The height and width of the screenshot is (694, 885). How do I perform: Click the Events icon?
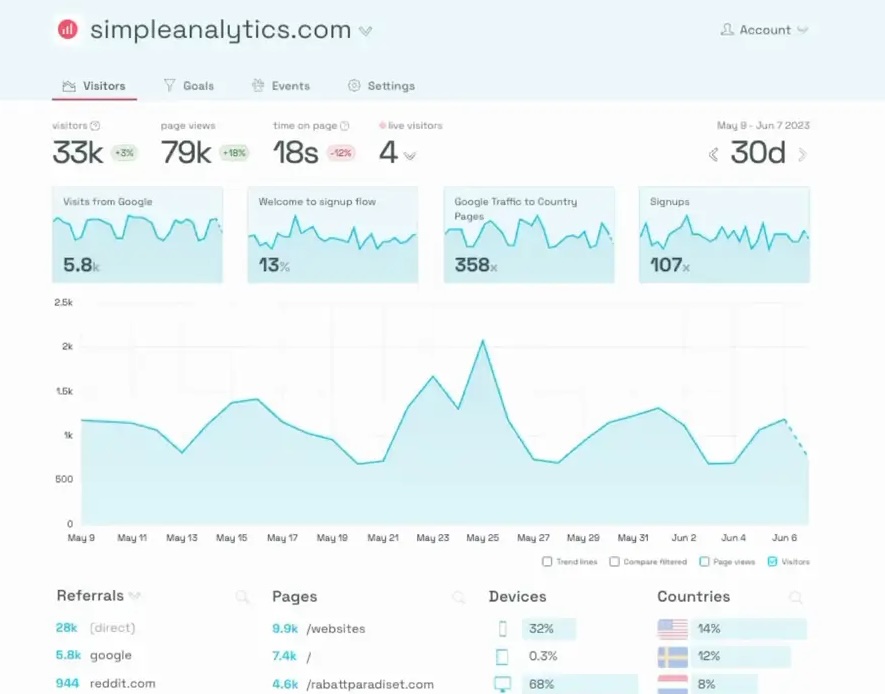pos(258,85)
